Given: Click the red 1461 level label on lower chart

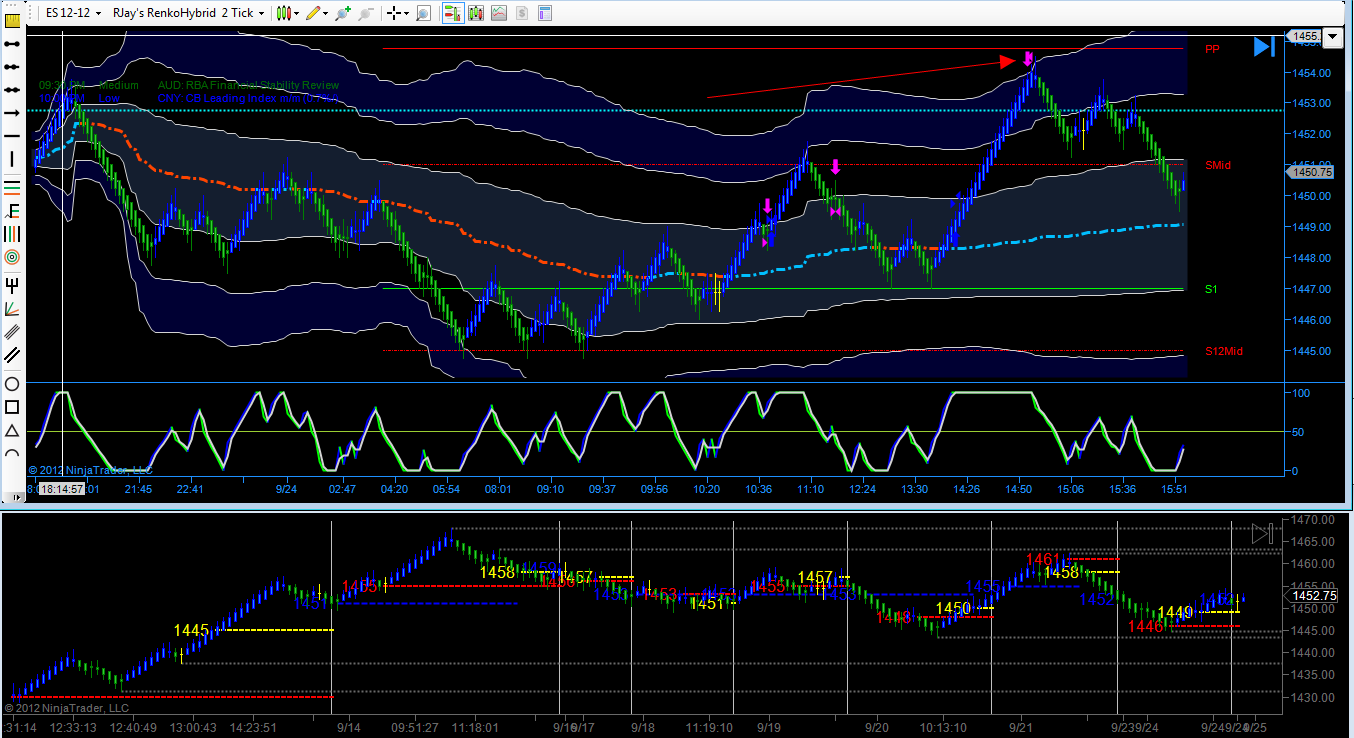Looking at the screenshot, I should 1043,560.
